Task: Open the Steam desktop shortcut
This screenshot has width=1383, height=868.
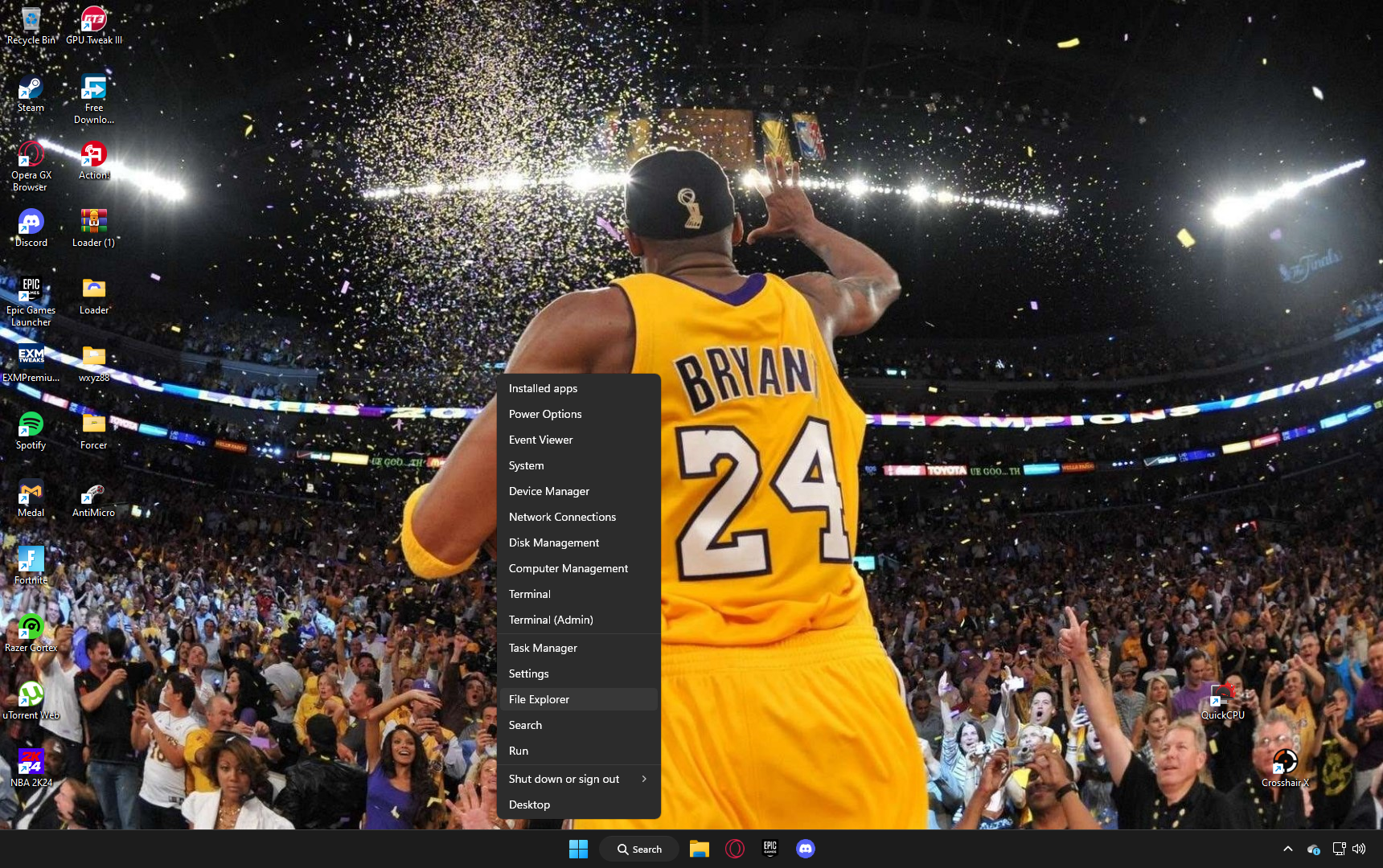Action: [x=31, y=90]
